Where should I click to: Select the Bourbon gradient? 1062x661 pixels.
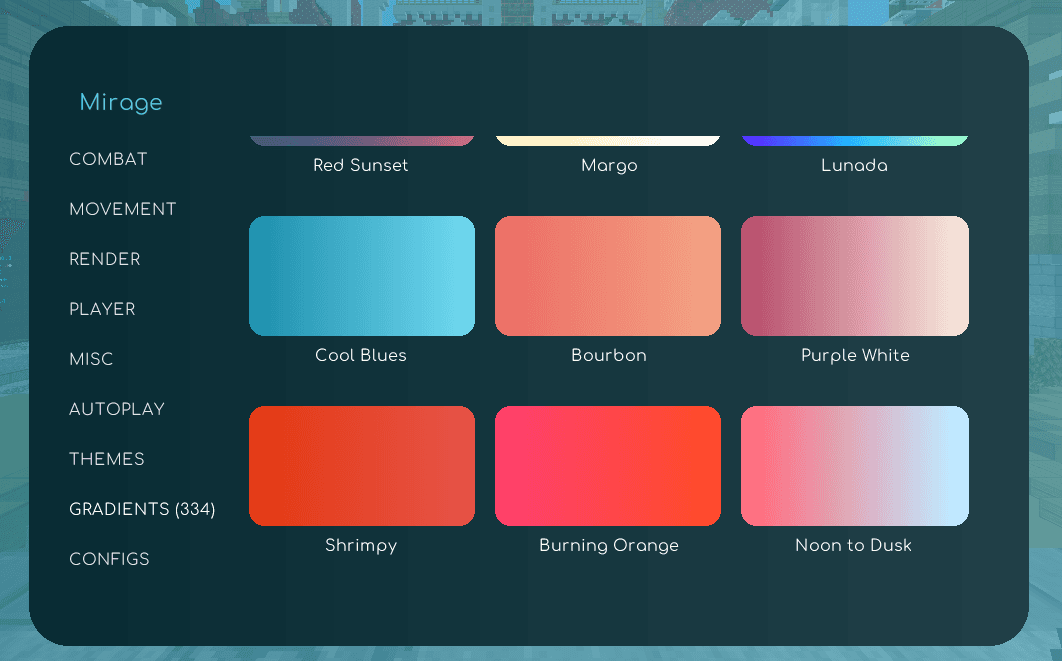pos(607,276)
